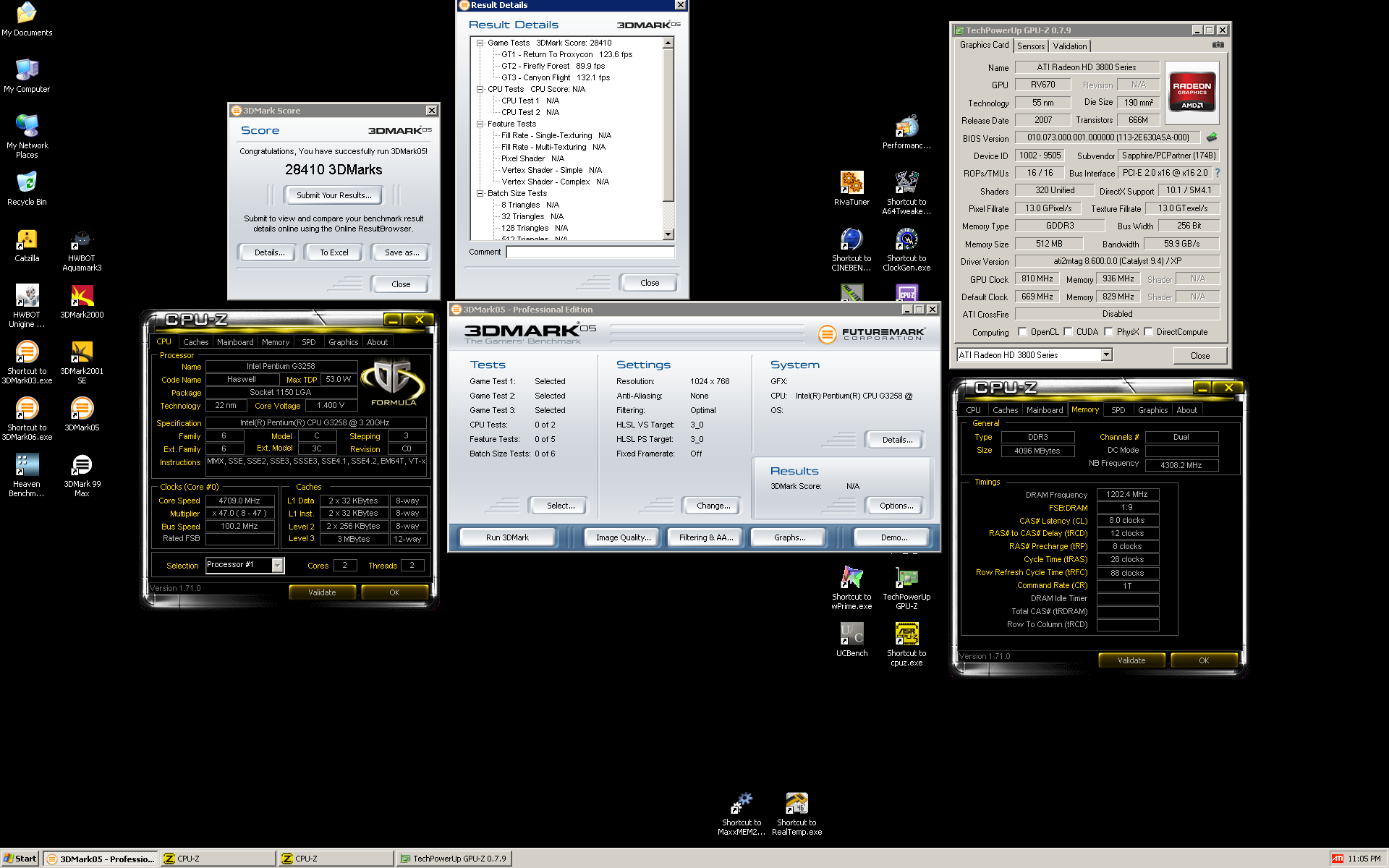Enable CUDA checkbox in GPU-Z
This screenshot has height=868, width=1389.
click(1068, 332)
